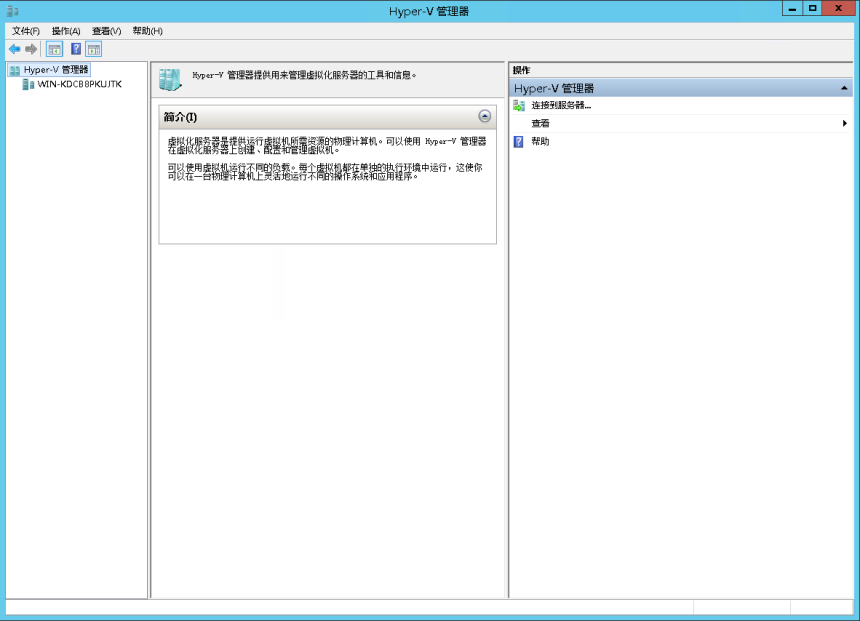Viewport: 860px width, 621px height.
Task: Click 查看 in the actions pane
Action: click(540, 123)
